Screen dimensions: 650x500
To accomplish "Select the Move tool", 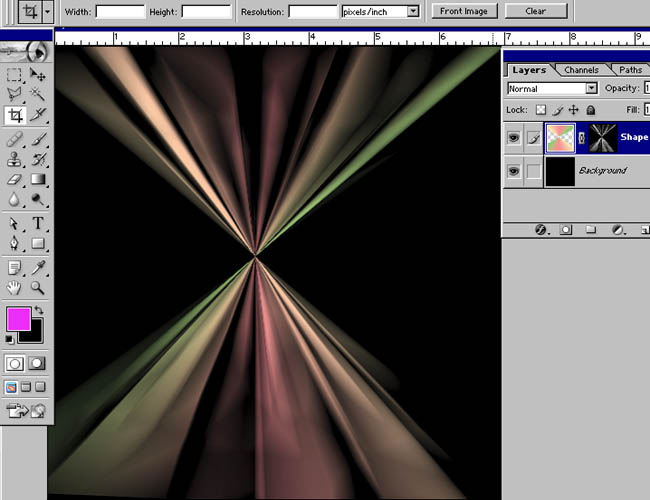I will pos(38,75).
